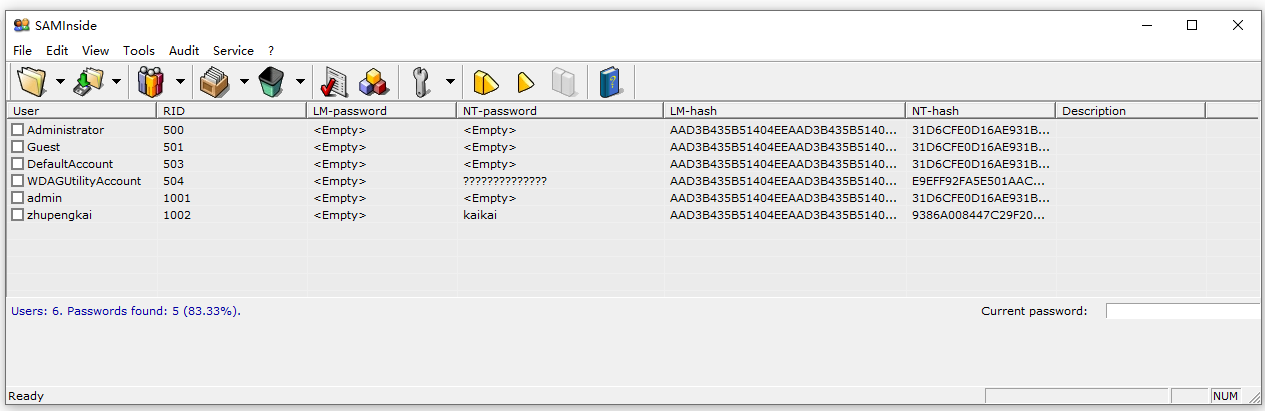Open the export icon's dropdown arrow

click(x=116, y=82)
